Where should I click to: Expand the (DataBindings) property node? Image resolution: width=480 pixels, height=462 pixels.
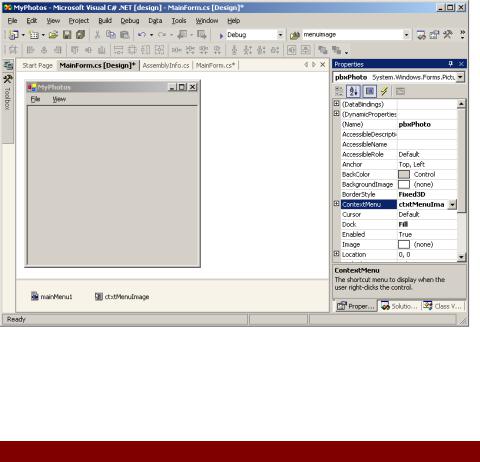(337, 104)
